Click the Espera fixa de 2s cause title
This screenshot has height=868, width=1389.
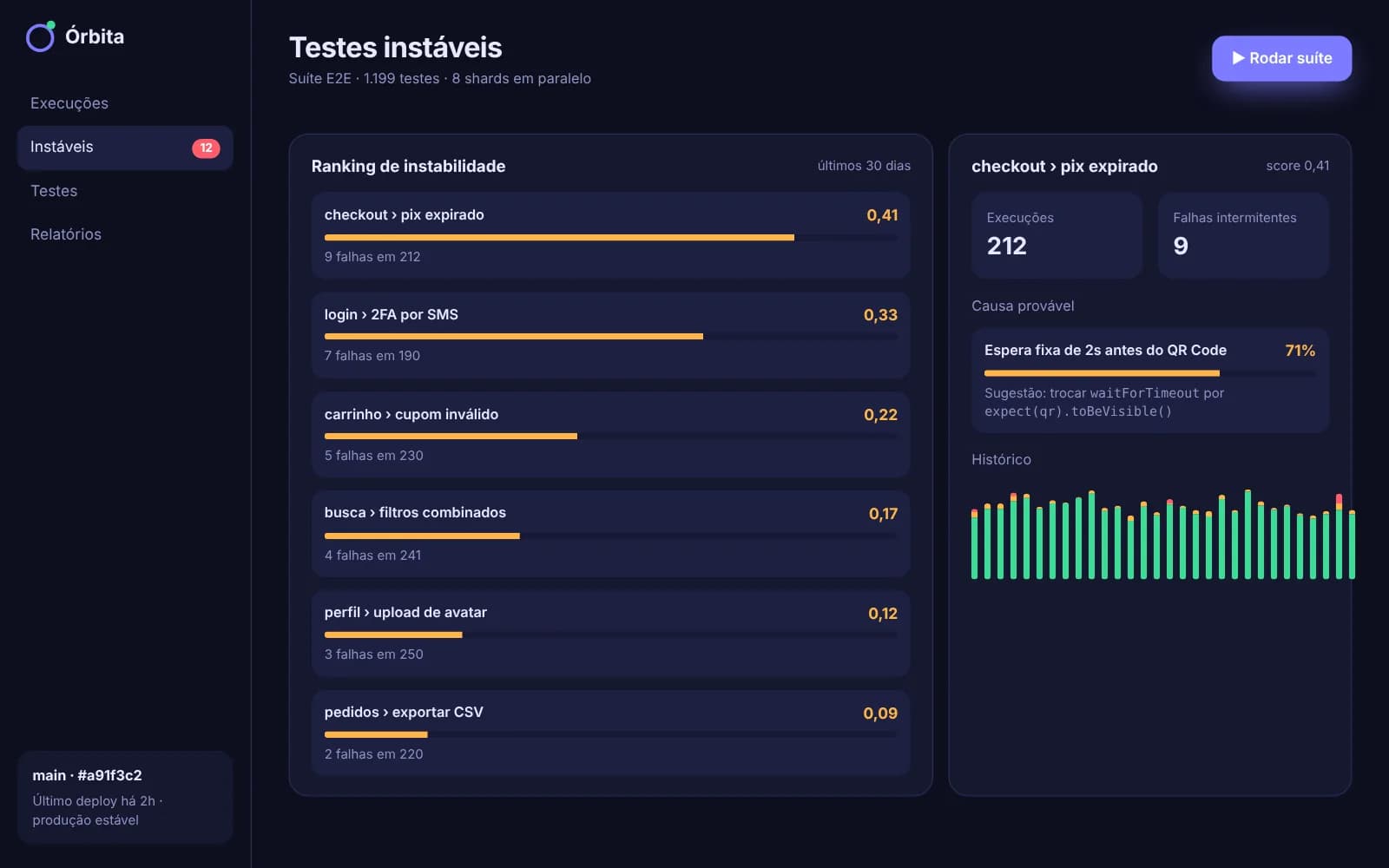(x=1105, y=351)
